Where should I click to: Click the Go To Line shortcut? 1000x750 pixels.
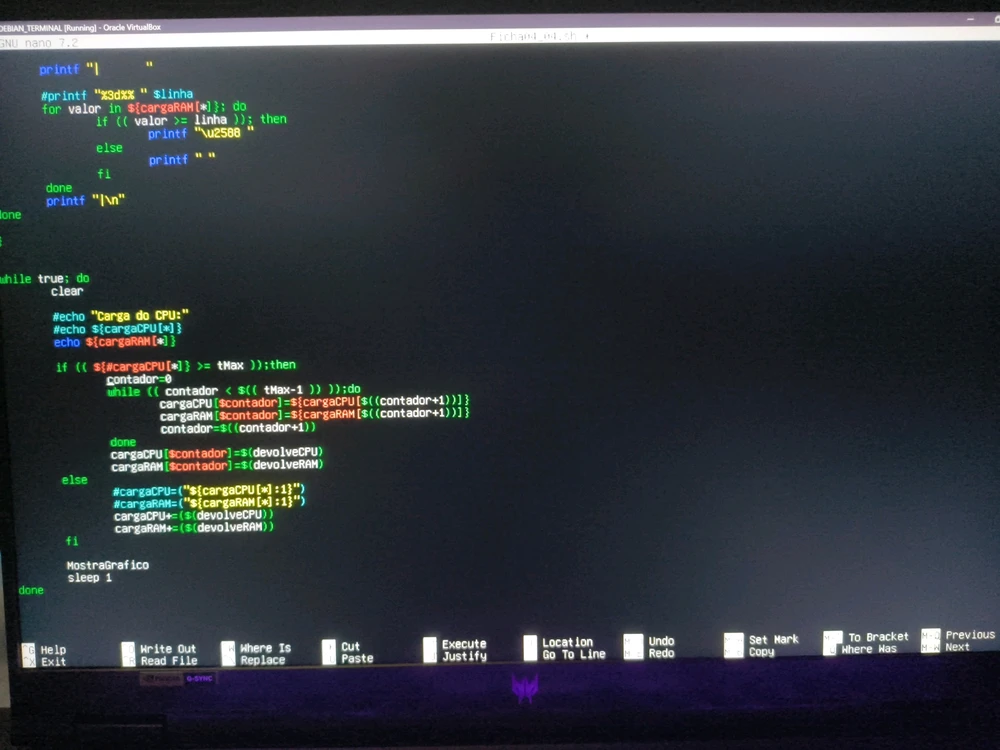click(574, 654)
